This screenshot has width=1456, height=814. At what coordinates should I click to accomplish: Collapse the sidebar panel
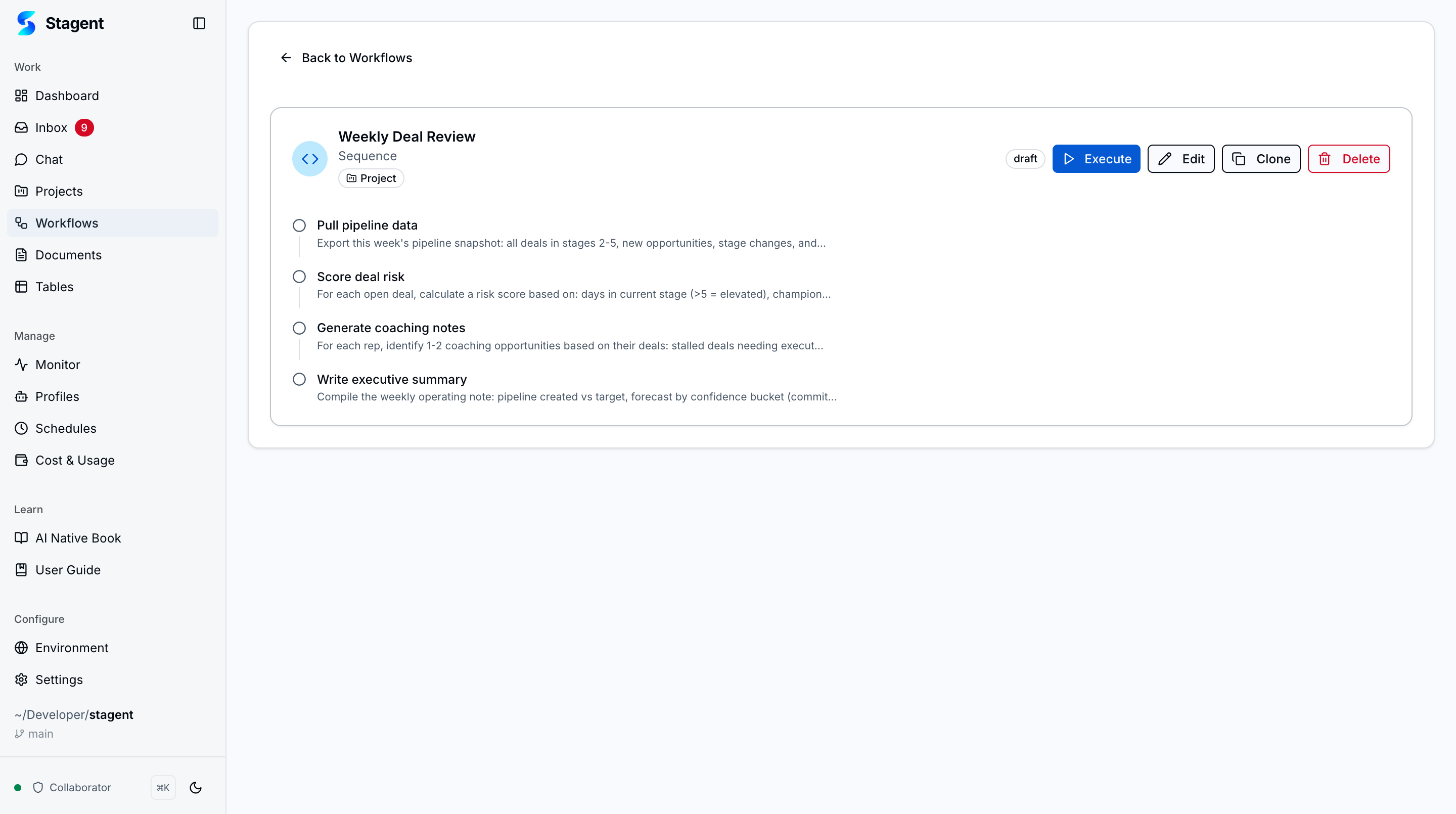[x=198, y=23]
